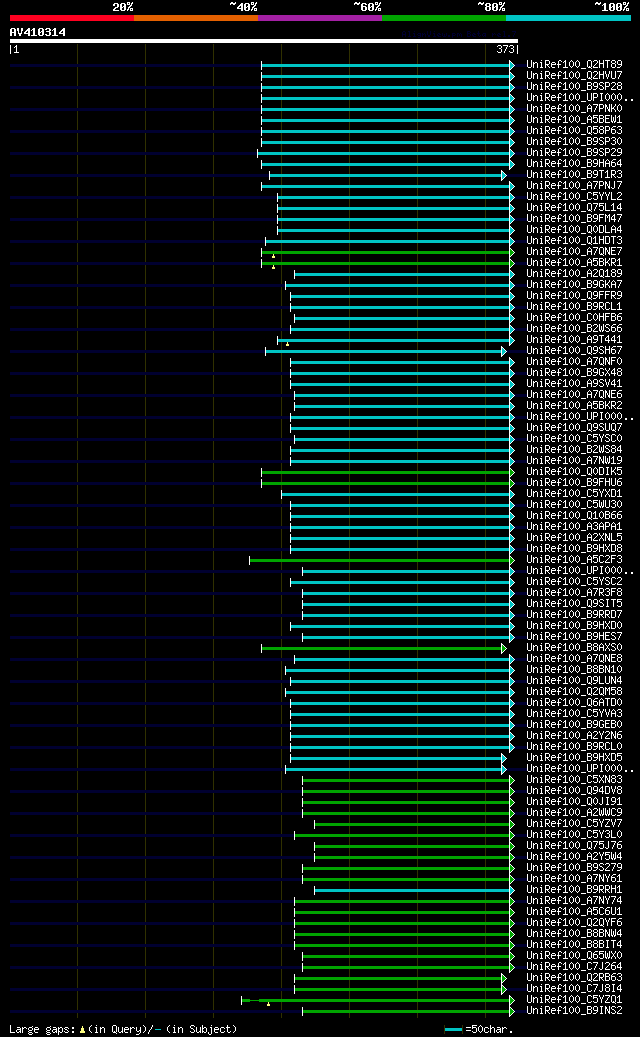Select the label UniRef100_C5WU30
Screen dimensions: 640x1037
pos(574,505)
